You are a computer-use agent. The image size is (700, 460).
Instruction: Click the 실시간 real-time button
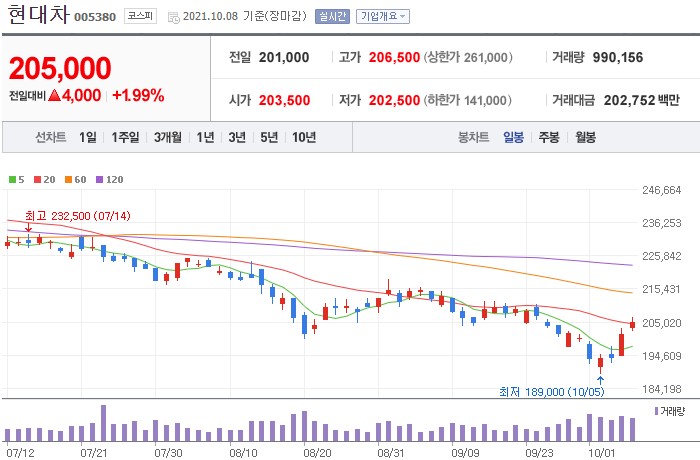pyautogui.click(x=332, y=17)
